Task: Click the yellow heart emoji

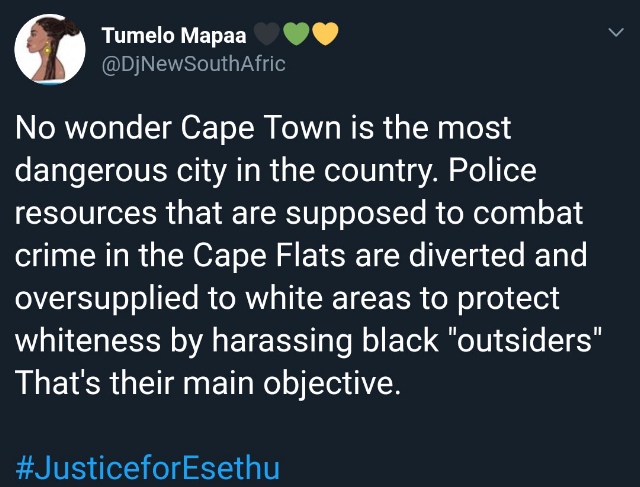Action: (325, 34)
